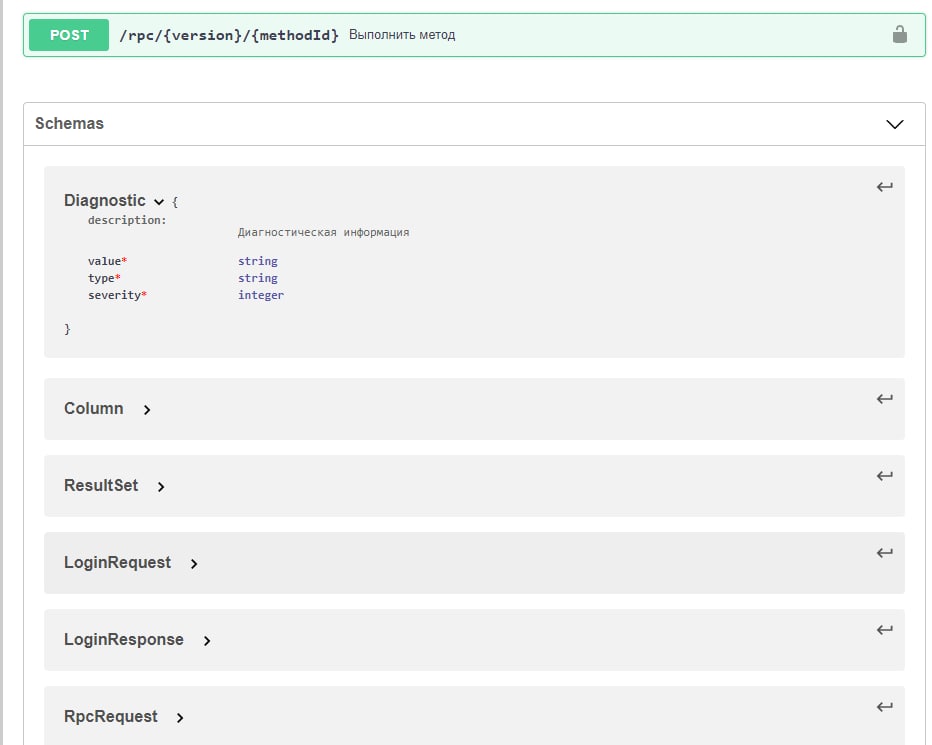Image resolution: width=932 pixels, height=745 pixels.
Task: Expand the ResultSet schema chevron
Action: 161,486
